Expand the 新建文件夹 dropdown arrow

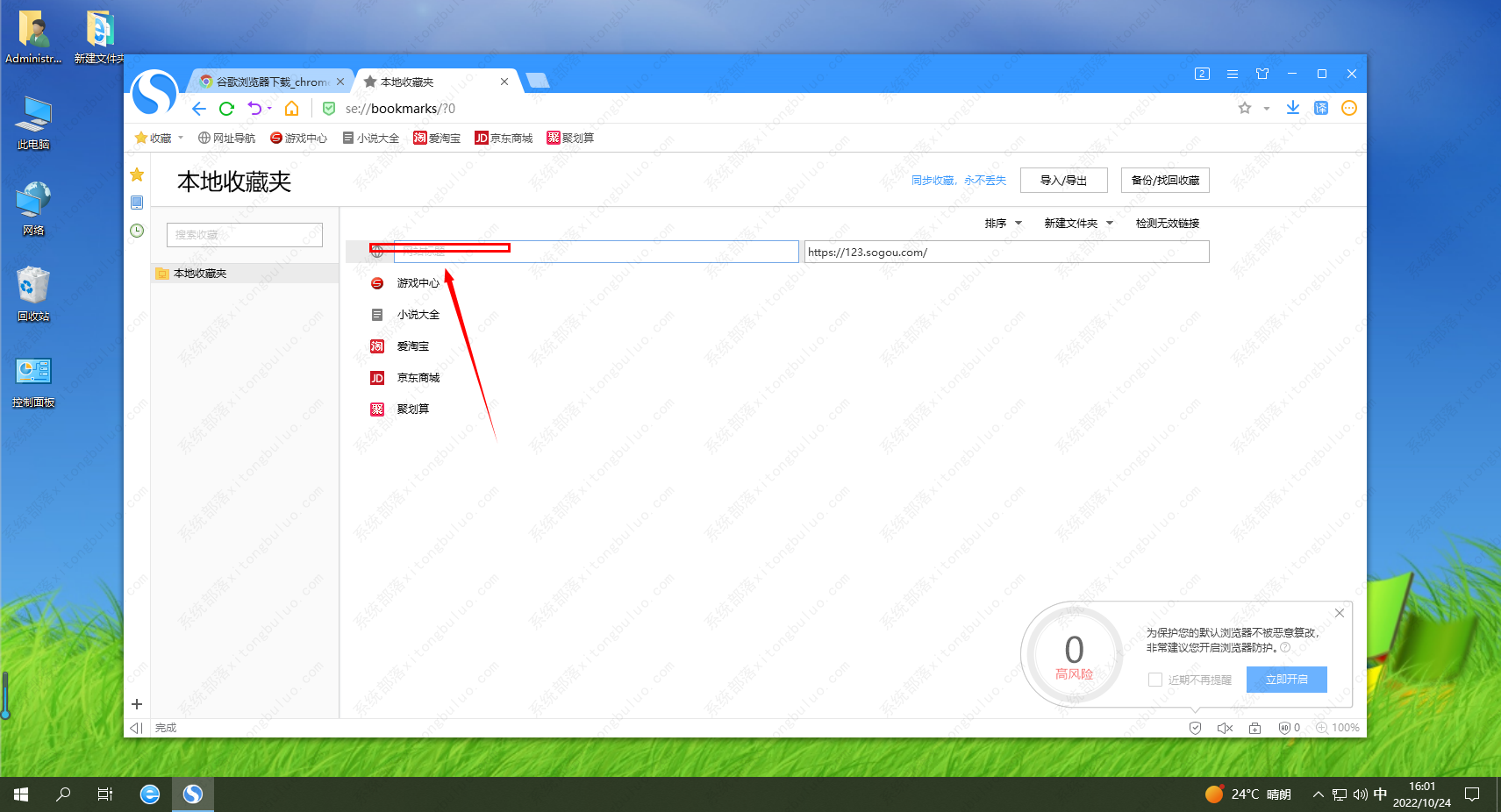[x=1110, y=224]
